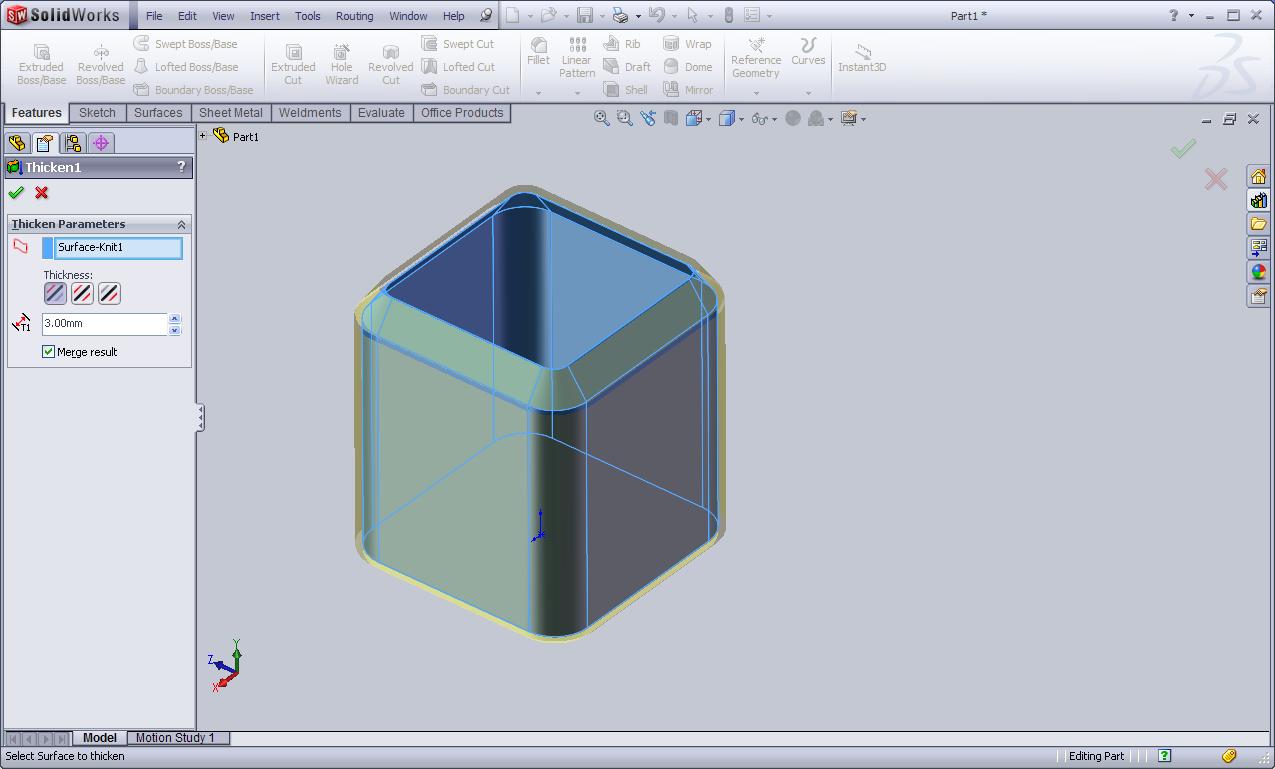Image resolution: width=1275 pixels, height=769 pixels.
Task: Open the Insert menu
Action: click(265, 16)
